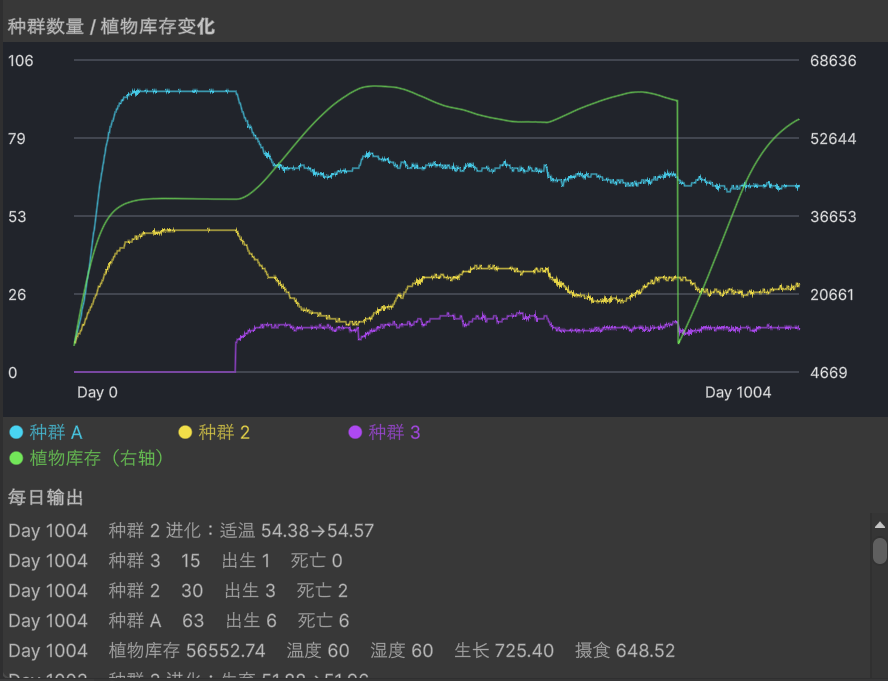Toggle the 种群 A legend label
The width and height of the screenshot is (888, 681).
56,432
